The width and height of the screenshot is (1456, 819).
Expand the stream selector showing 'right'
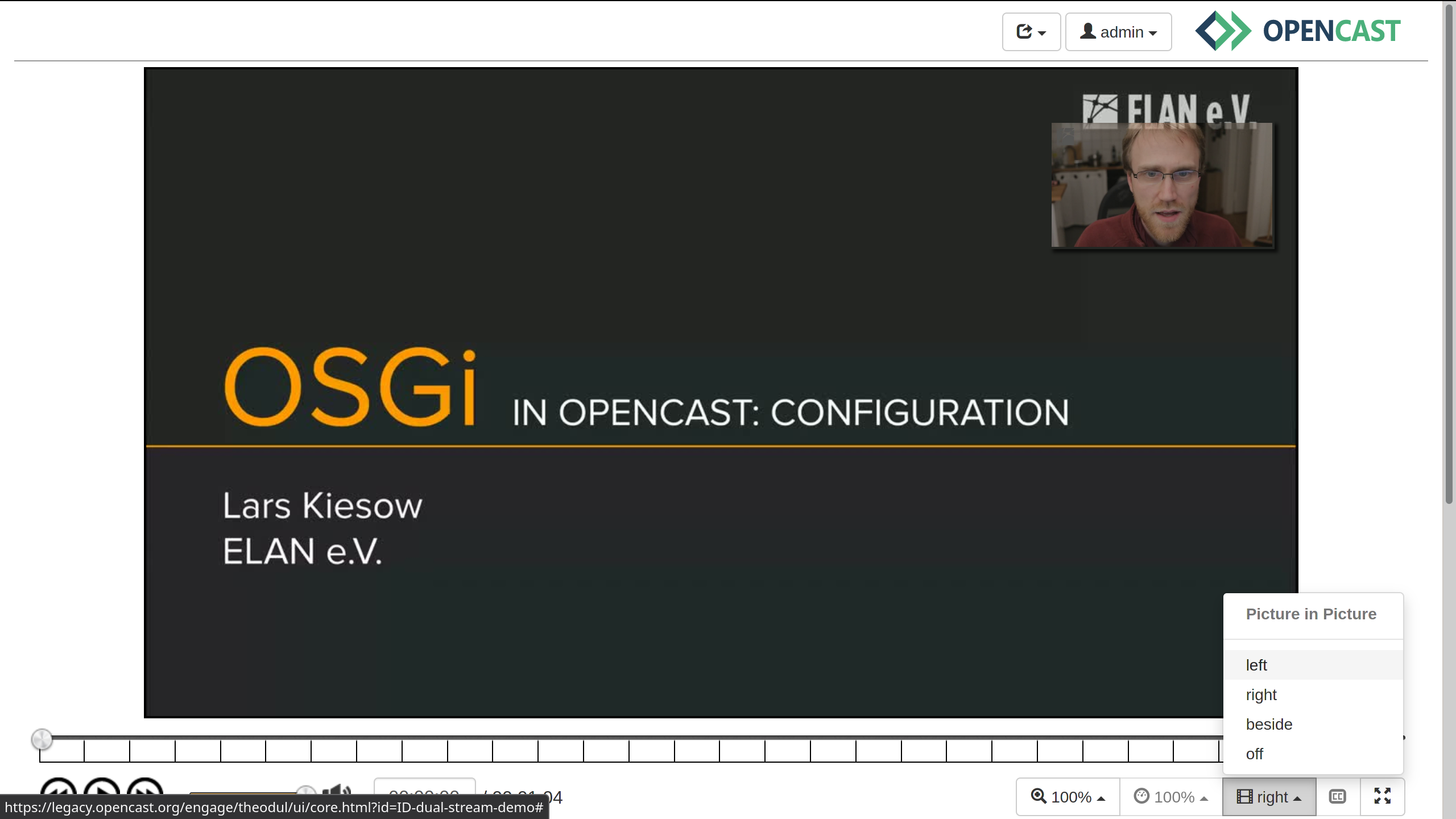coord(1269,796)
